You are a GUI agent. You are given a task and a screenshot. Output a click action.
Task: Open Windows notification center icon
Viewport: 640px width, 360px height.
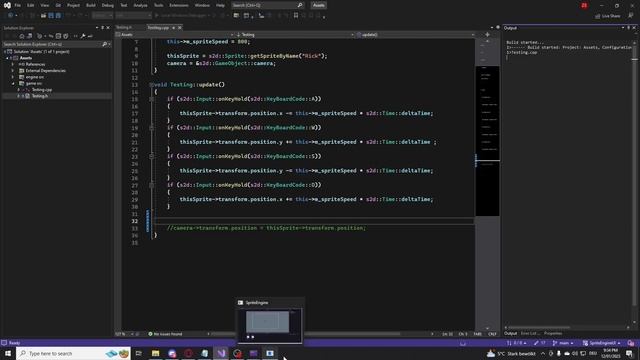click(629, 353)
